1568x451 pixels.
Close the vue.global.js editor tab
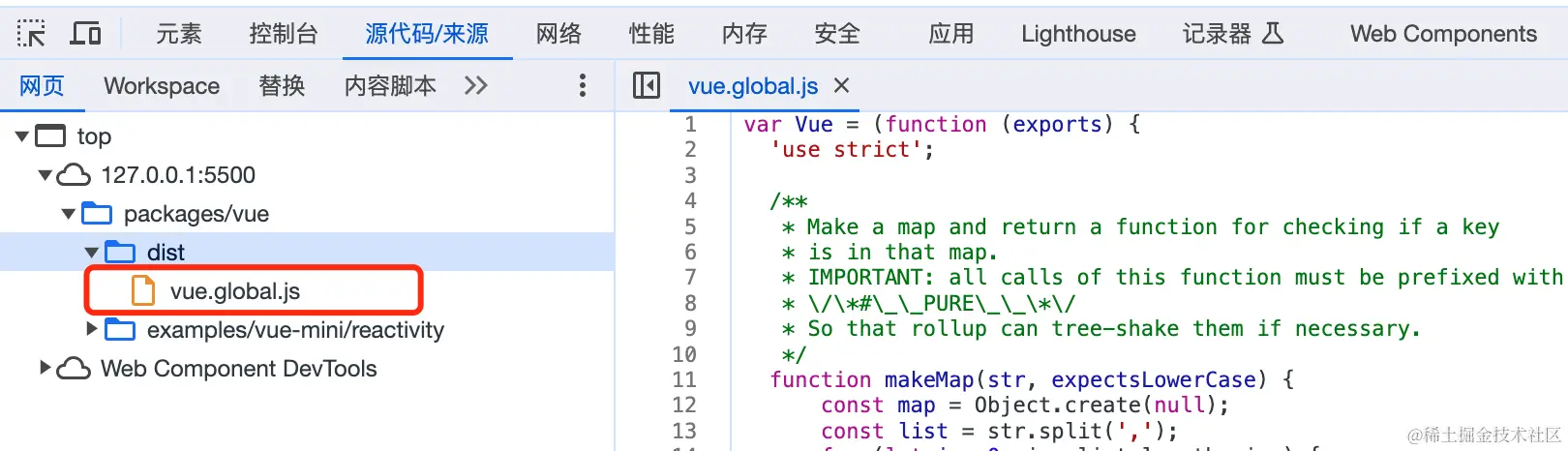point(841,85)
